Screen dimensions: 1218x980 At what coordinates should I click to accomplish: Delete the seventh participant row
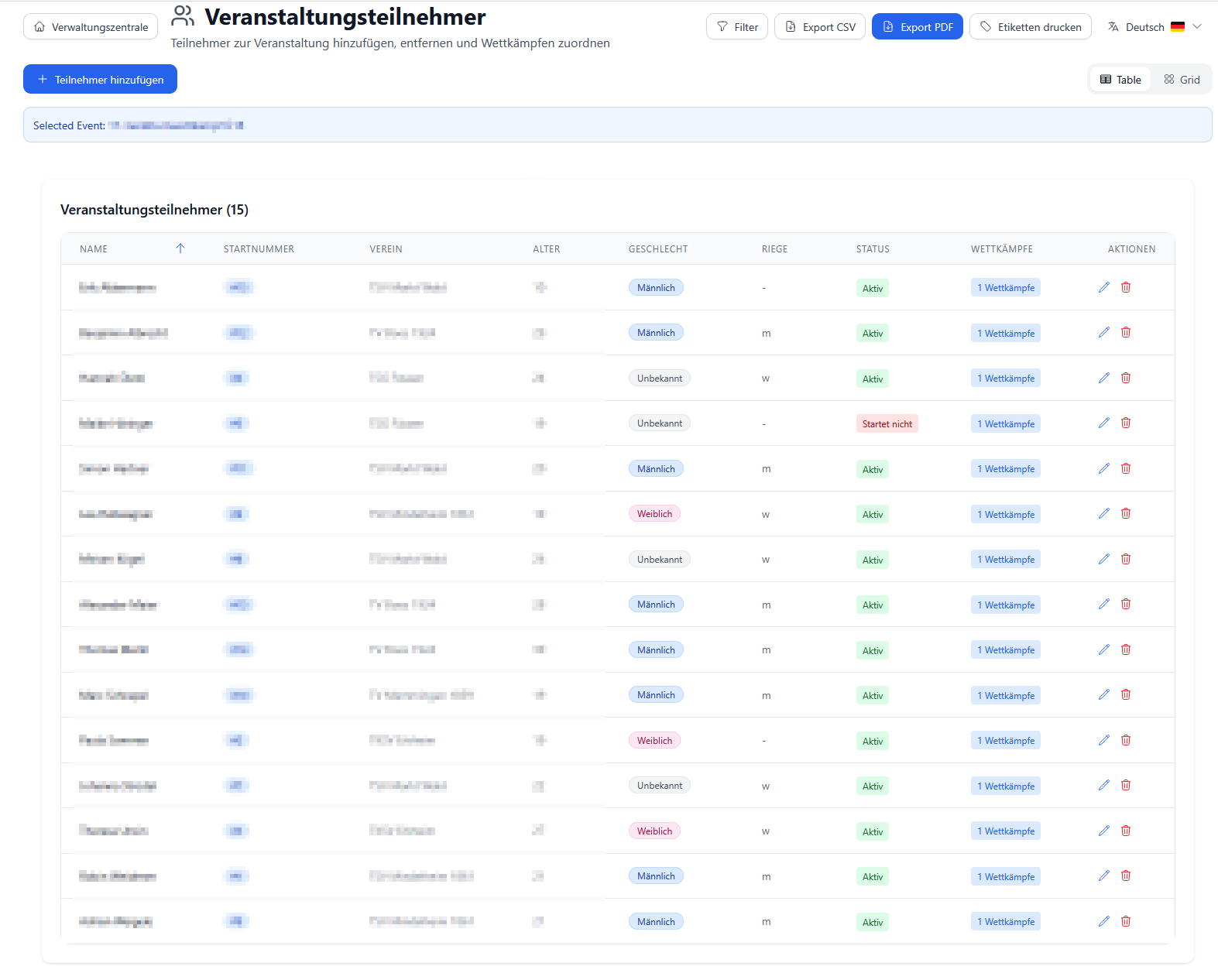click(x=1126, y=559)
